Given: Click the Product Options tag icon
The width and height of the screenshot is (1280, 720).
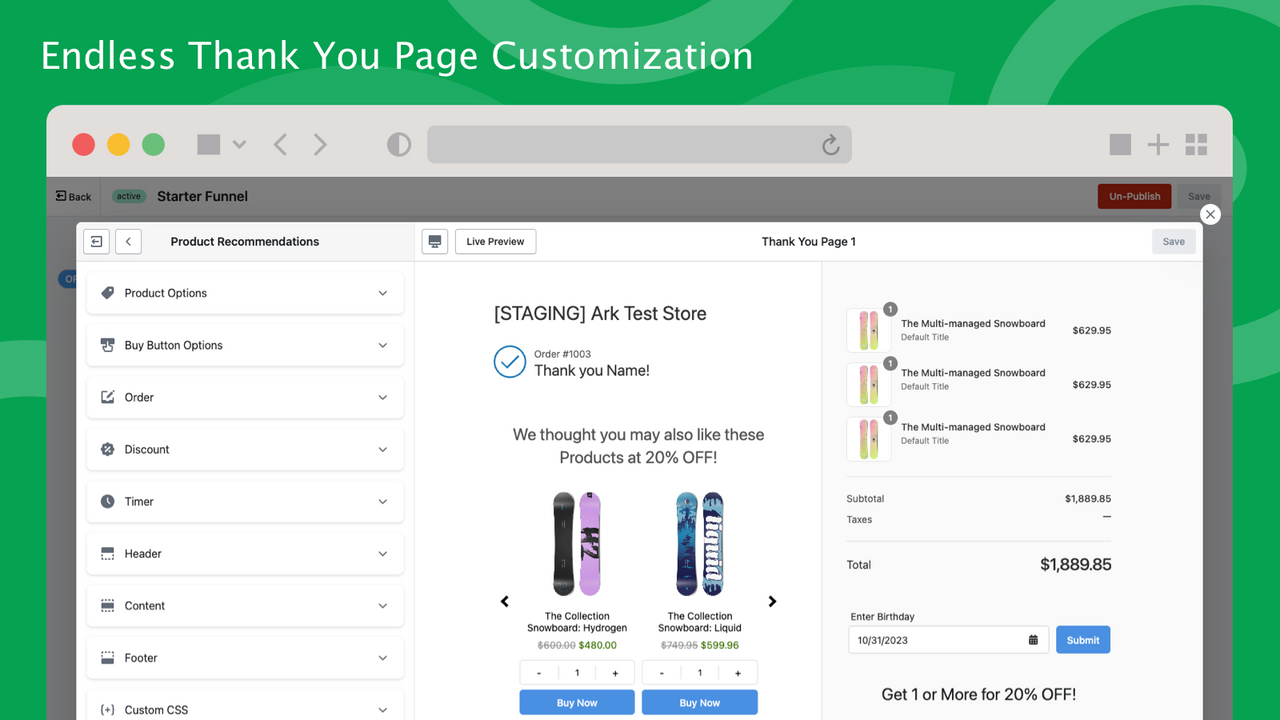Looking at the screenshot, I should coord(108,292).
